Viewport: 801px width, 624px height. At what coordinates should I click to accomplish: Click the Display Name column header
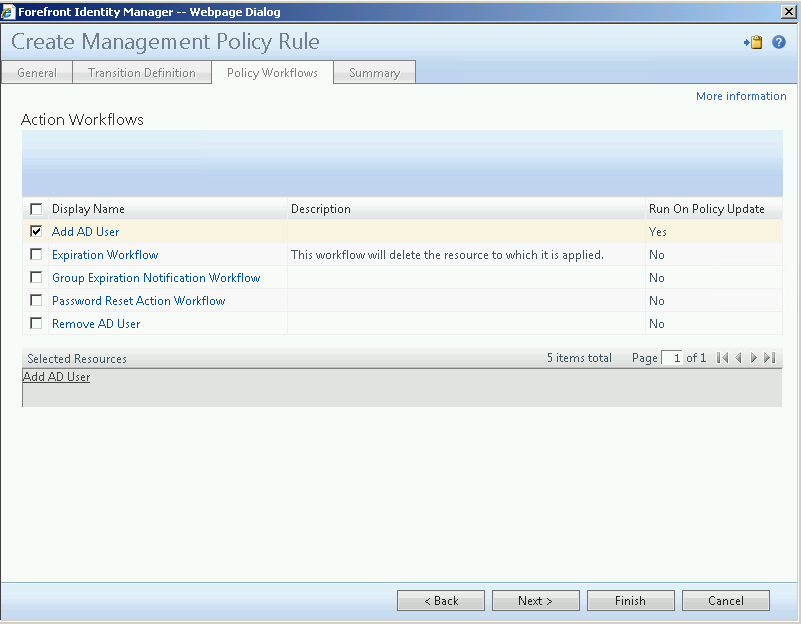point(88,209)
